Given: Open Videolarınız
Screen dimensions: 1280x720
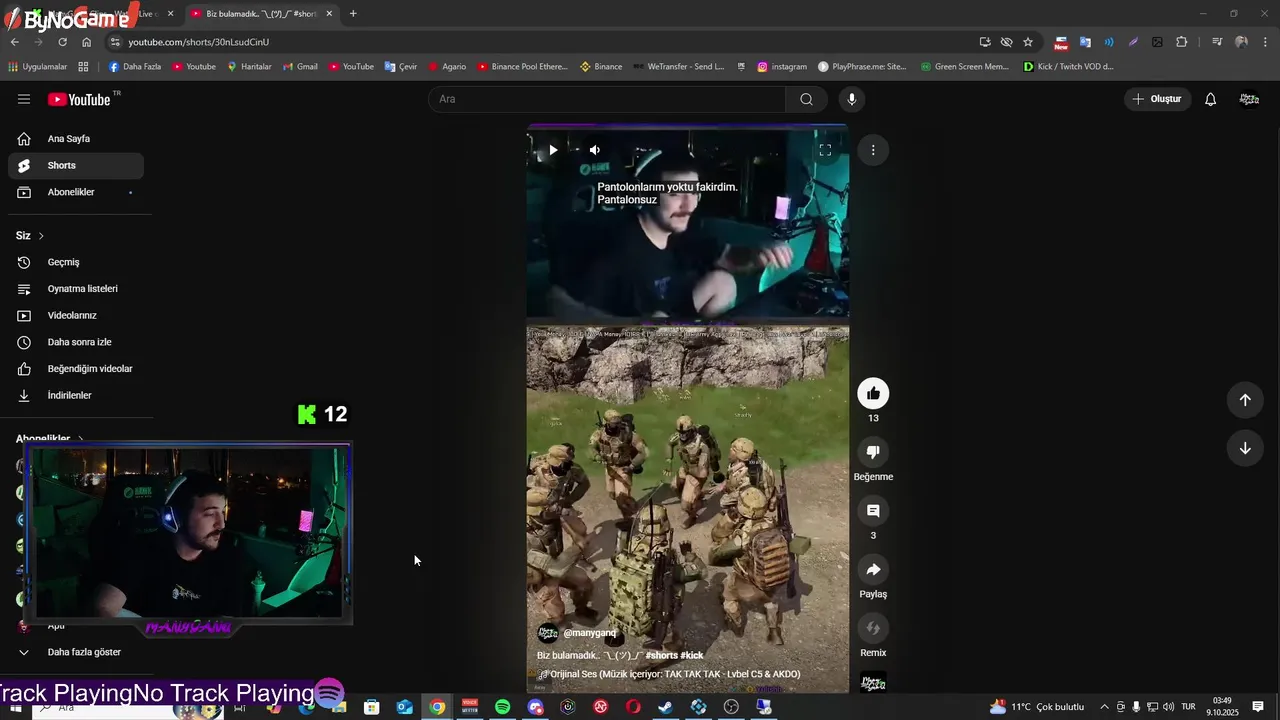Looking at the screenshot, I should (x=76, y=315).
